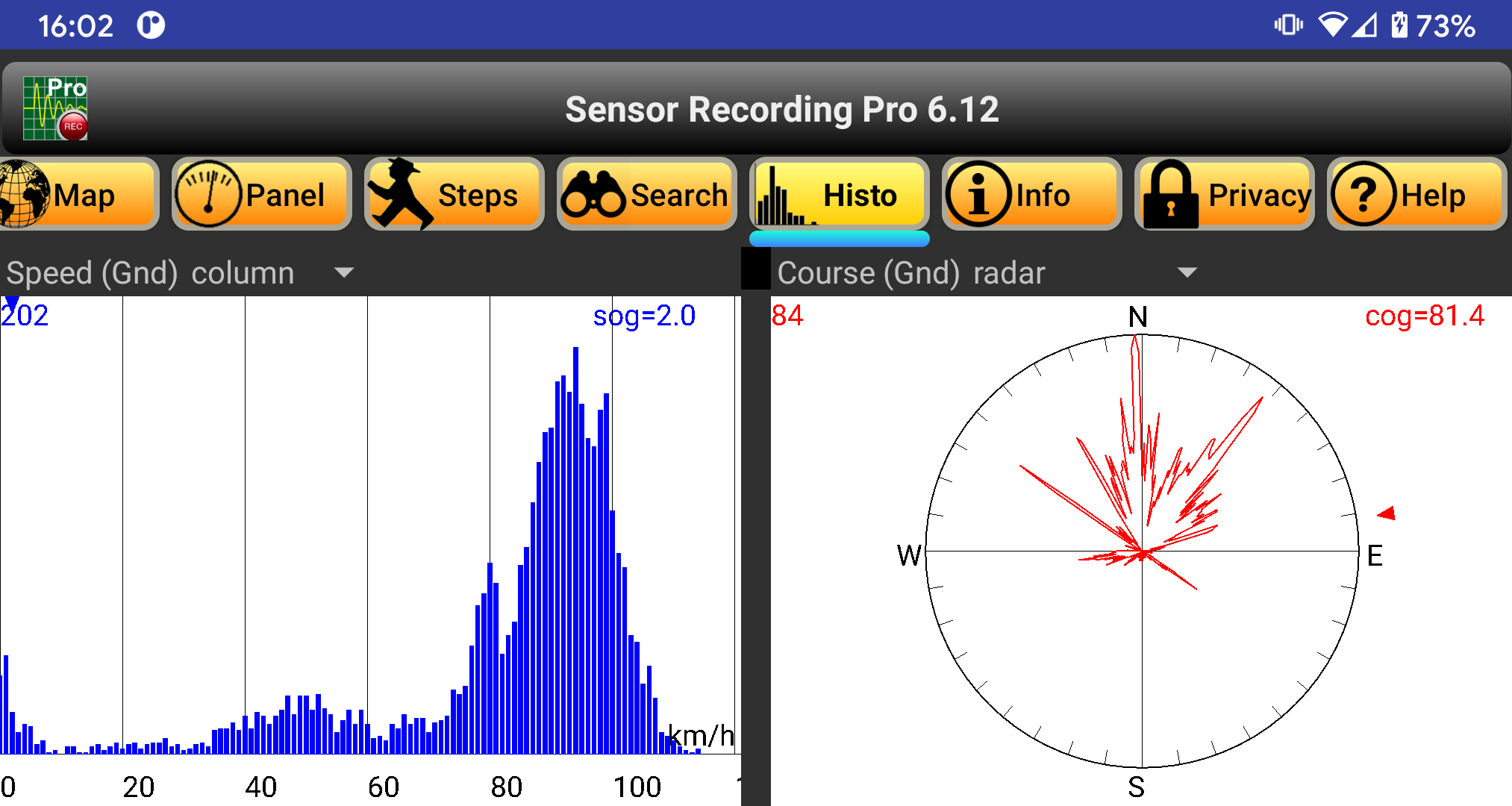Screen dimensions: 1512x806
Task: Tap the blue marker triangle atop histogram
Action: tap(11, 302)
